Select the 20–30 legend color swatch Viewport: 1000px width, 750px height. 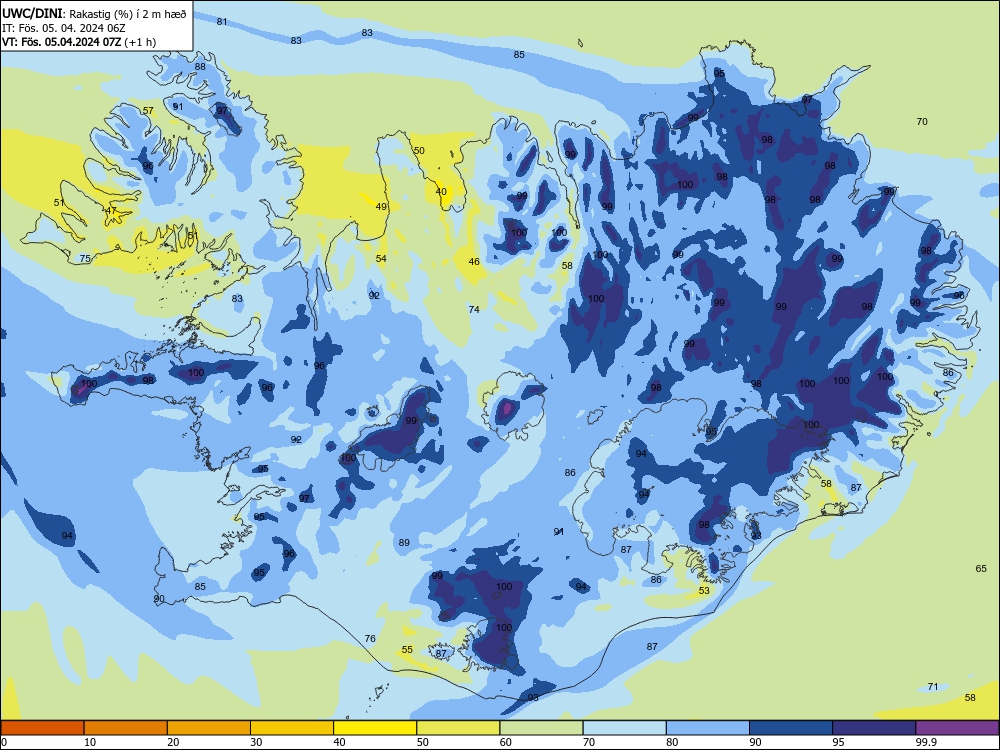(x=209, y=728)
